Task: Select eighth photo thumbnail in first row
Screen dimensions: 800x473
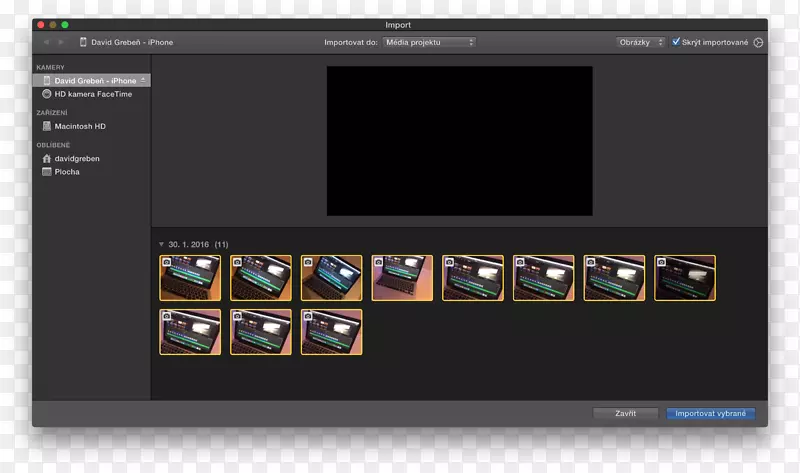Action: [685, 278]
